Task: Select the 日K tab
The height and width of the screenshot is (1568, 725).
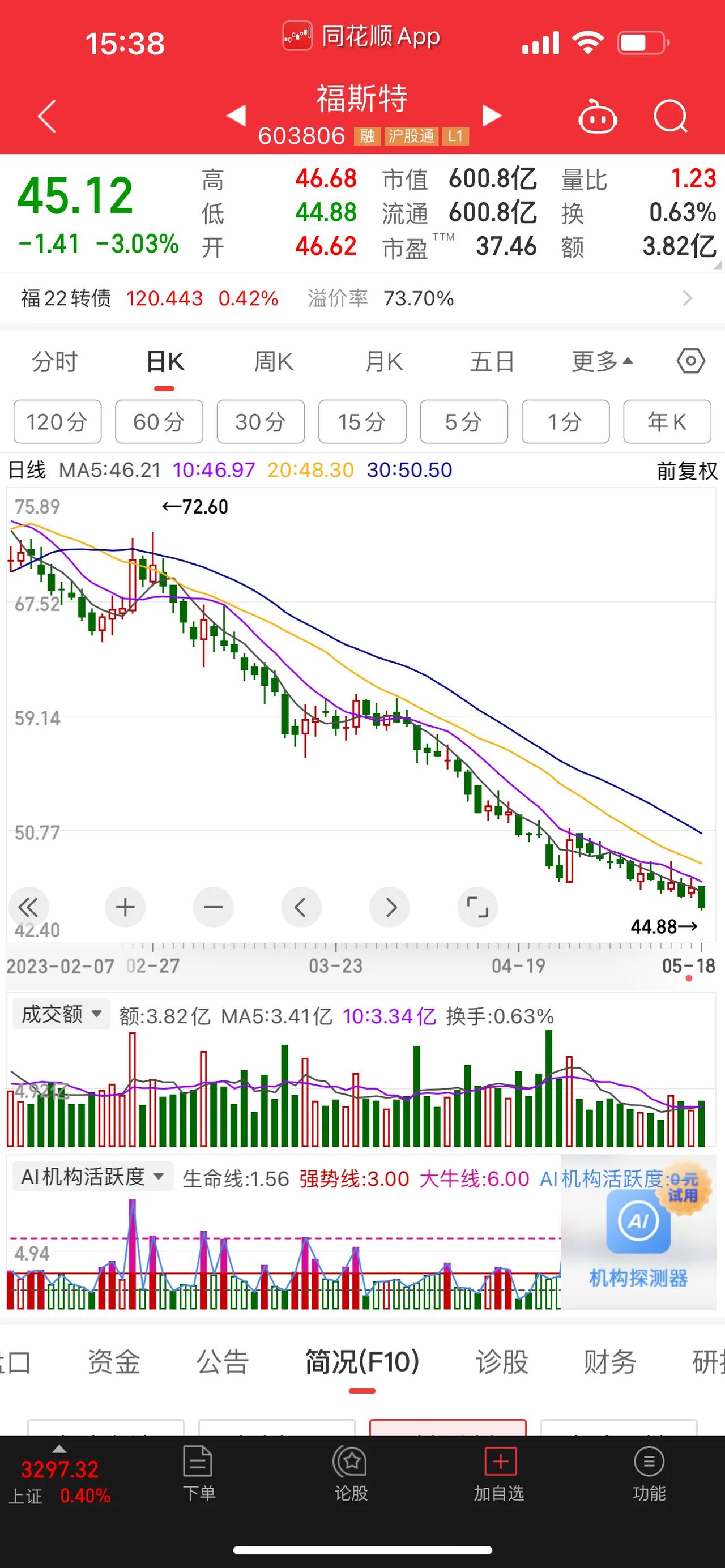Action: 165,362
